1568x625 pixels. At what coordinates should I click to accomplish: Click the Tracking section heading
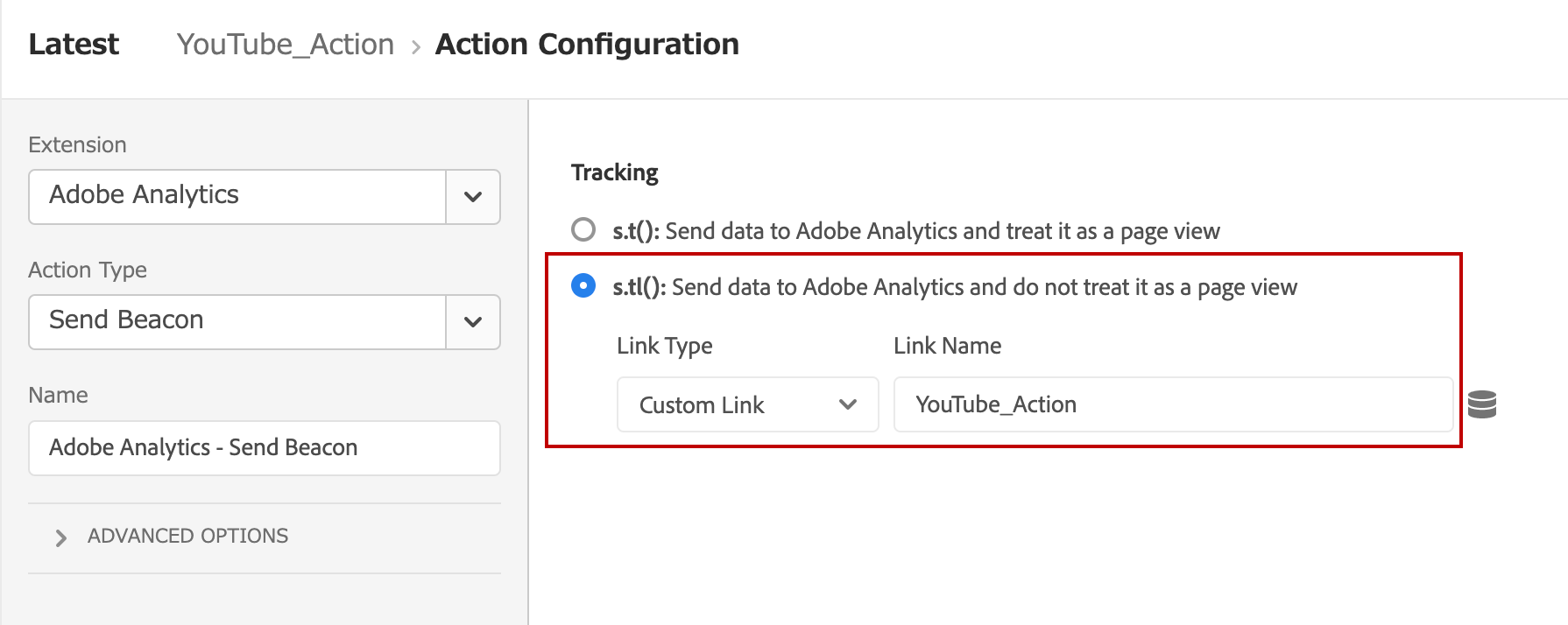pos(615,172)
